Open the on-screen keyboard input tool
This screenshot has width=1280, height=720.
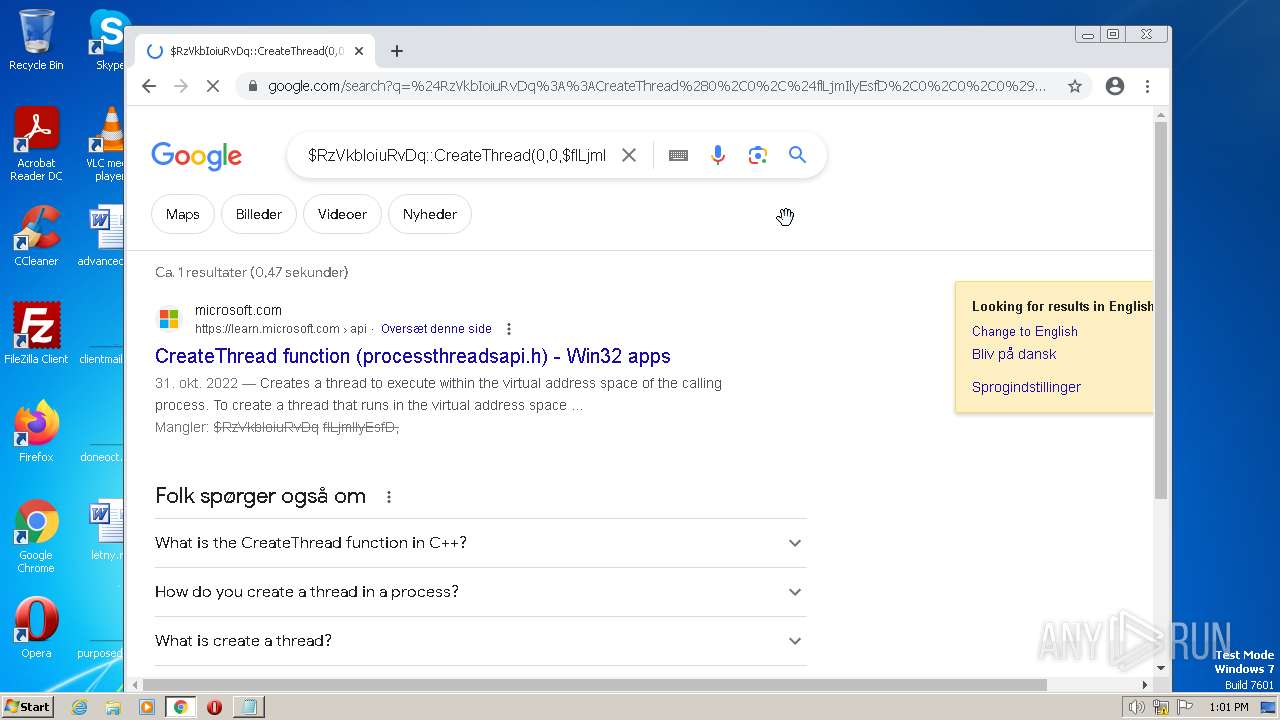click(678, 155)
